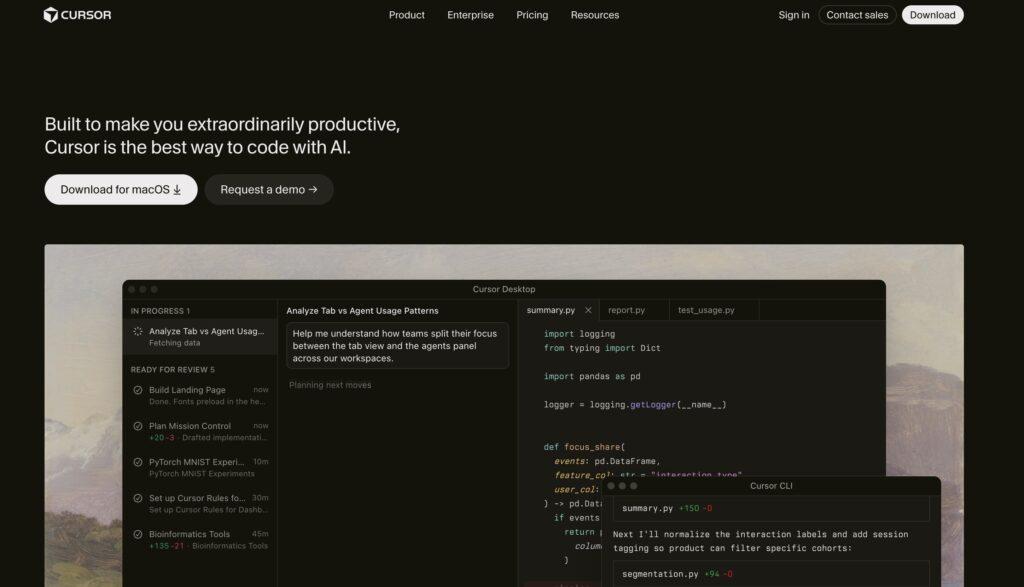The height and width of the screenshot is (587, 1024).
Task: Click Download for macOS button
Action: click(x=121, y=189)
